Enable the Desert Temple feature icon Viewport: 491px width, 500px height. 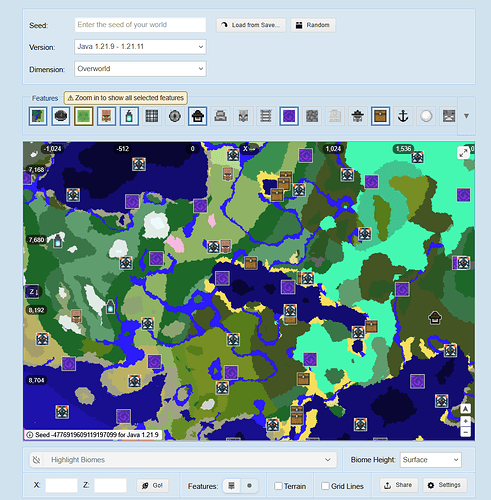click(x=220, y=116)
